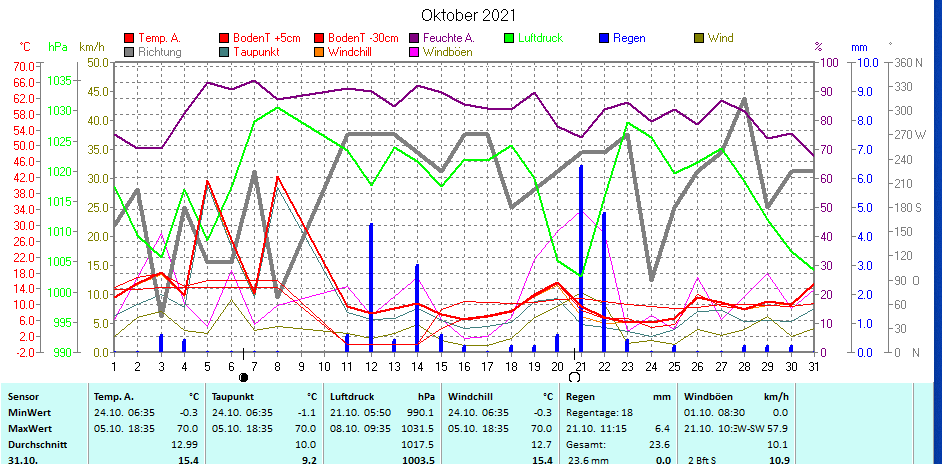Click the green Luftdruck legend swatch
This screenshot has width=942, height=464.
(x=509, y=38)
